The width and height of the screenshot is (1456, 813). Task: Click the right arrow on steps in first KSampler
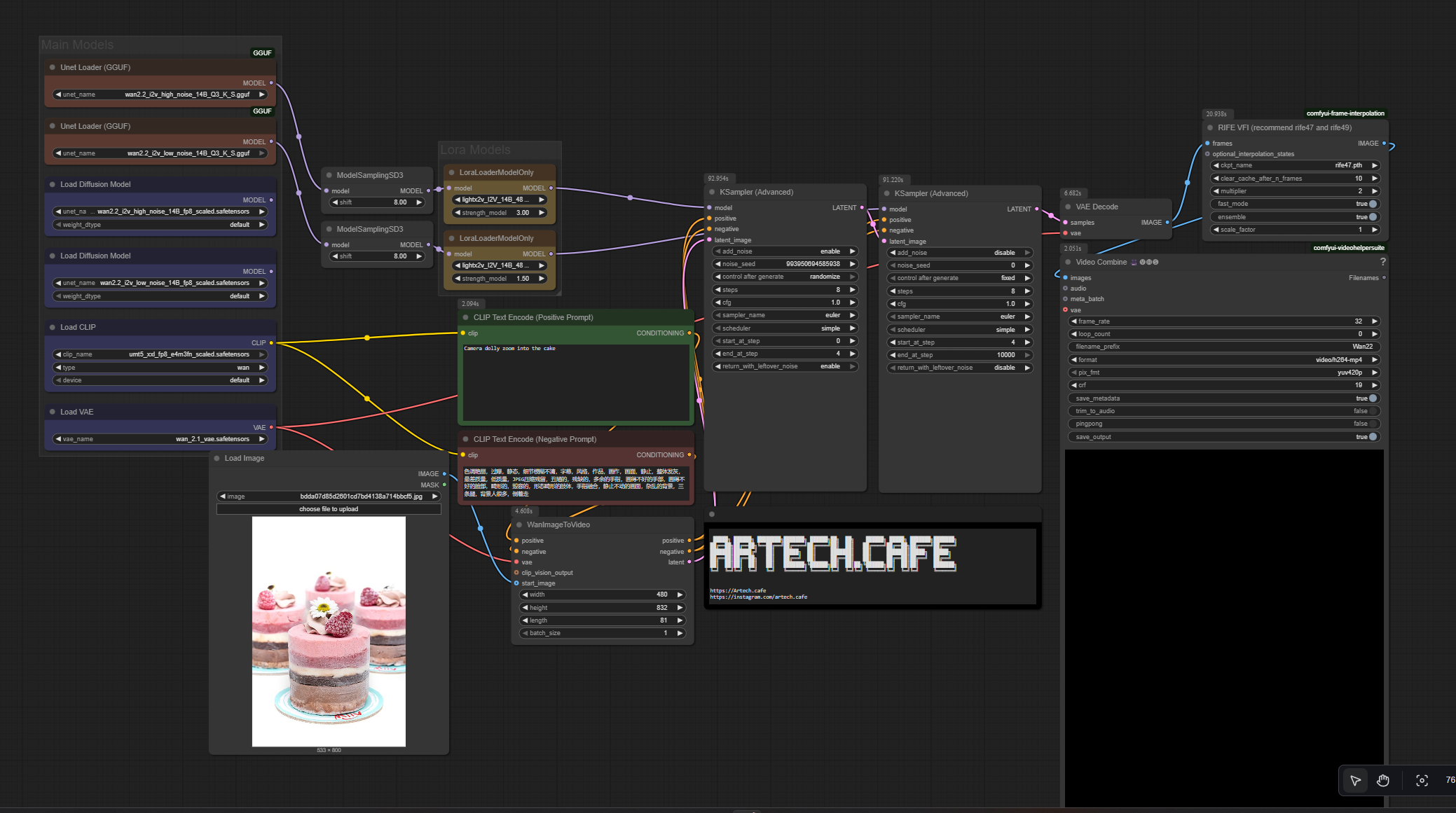pos(852,289)
